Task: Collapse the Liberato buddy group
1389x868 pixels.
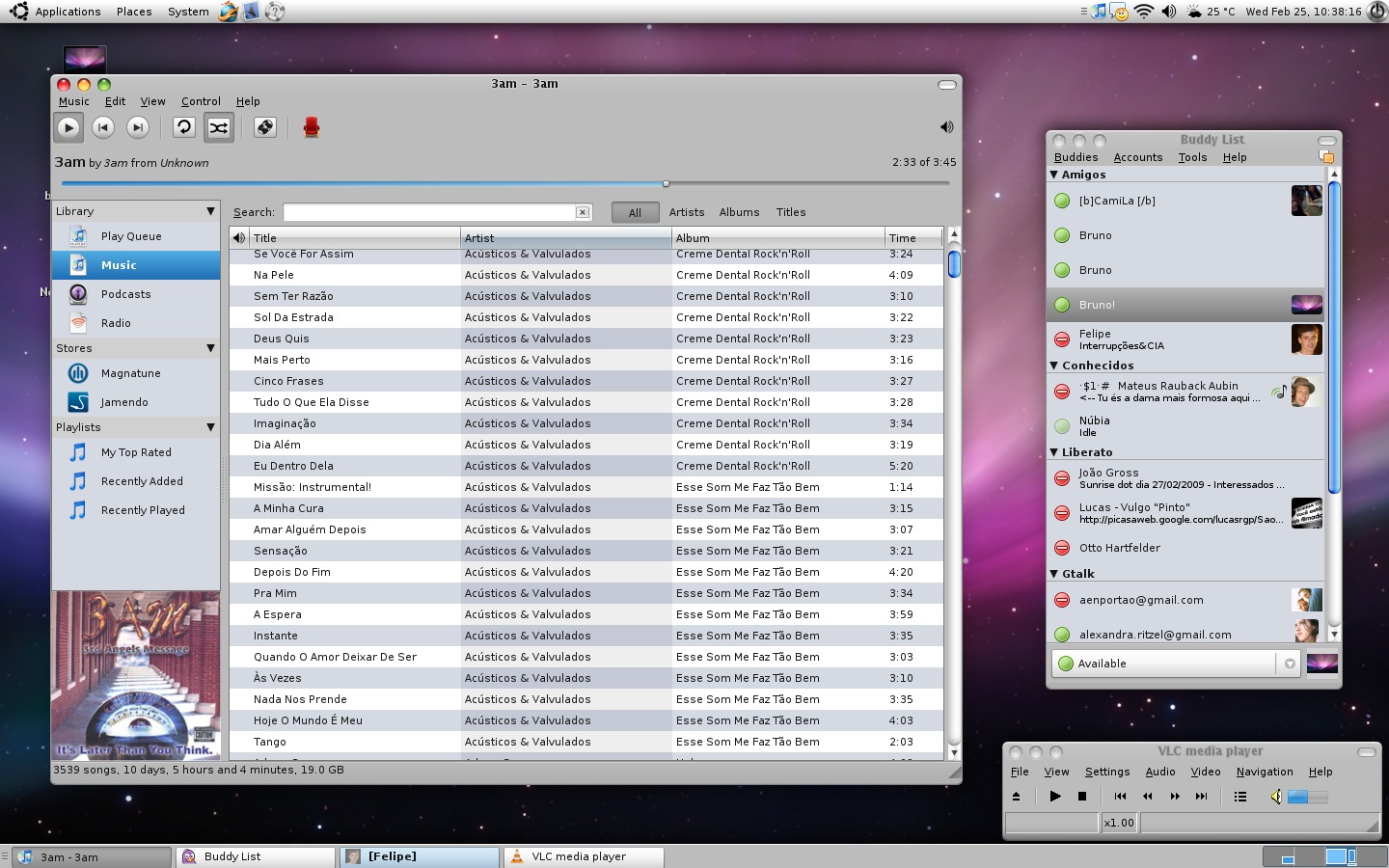Action: 1054,452
